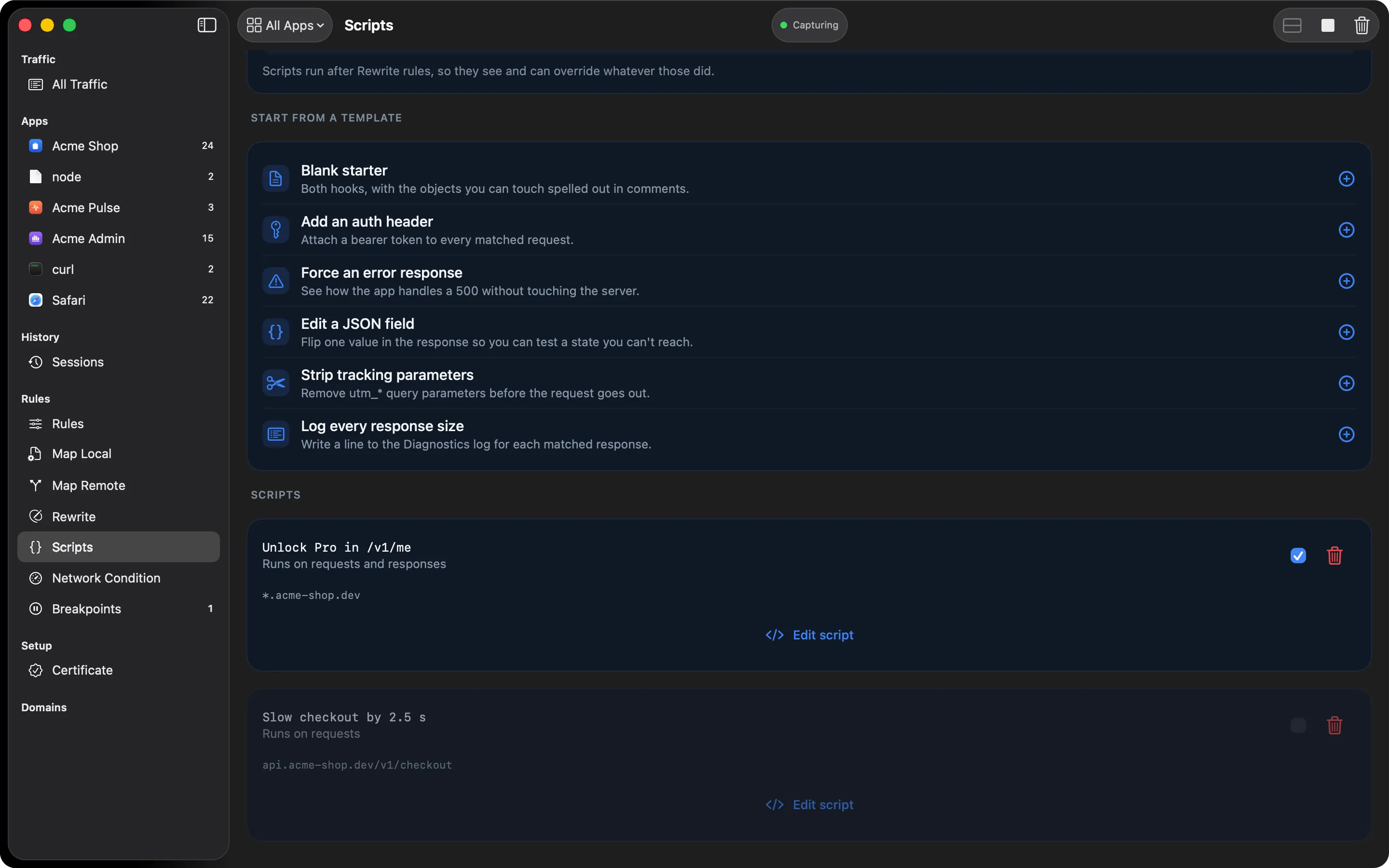Click the key icon for auth header
This screenshot has height=868, width=1389.
pyautogui.click(x=276, y=230)
